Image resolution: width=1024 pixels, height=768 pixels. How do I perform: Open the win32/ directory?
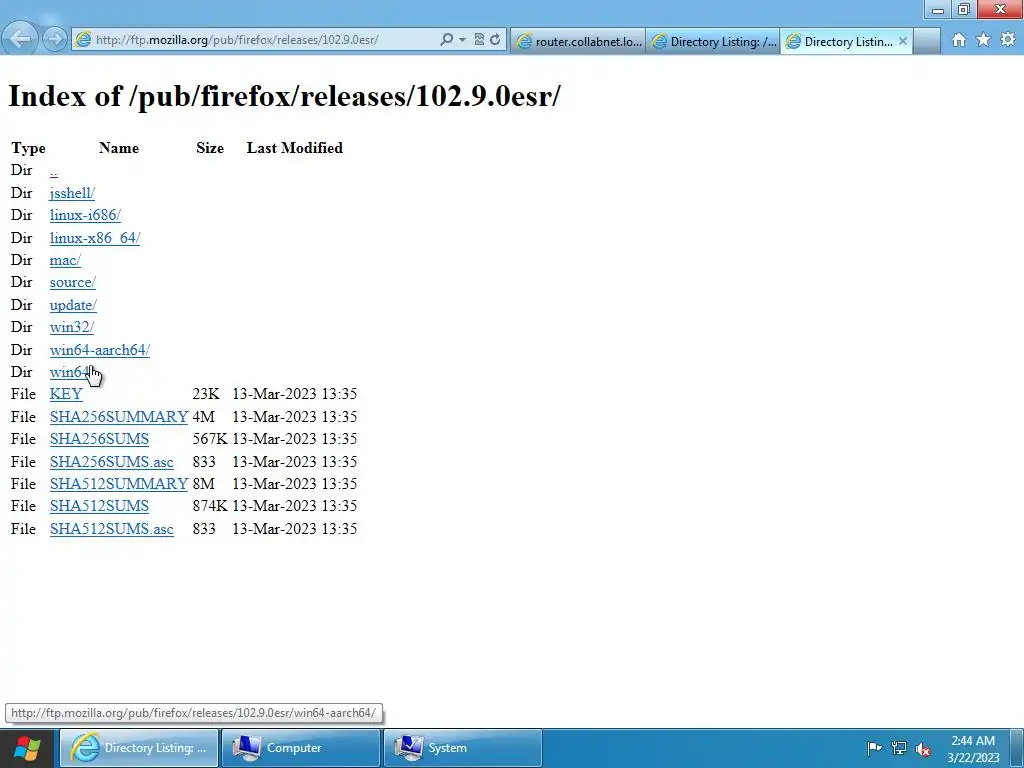[72, 327]
